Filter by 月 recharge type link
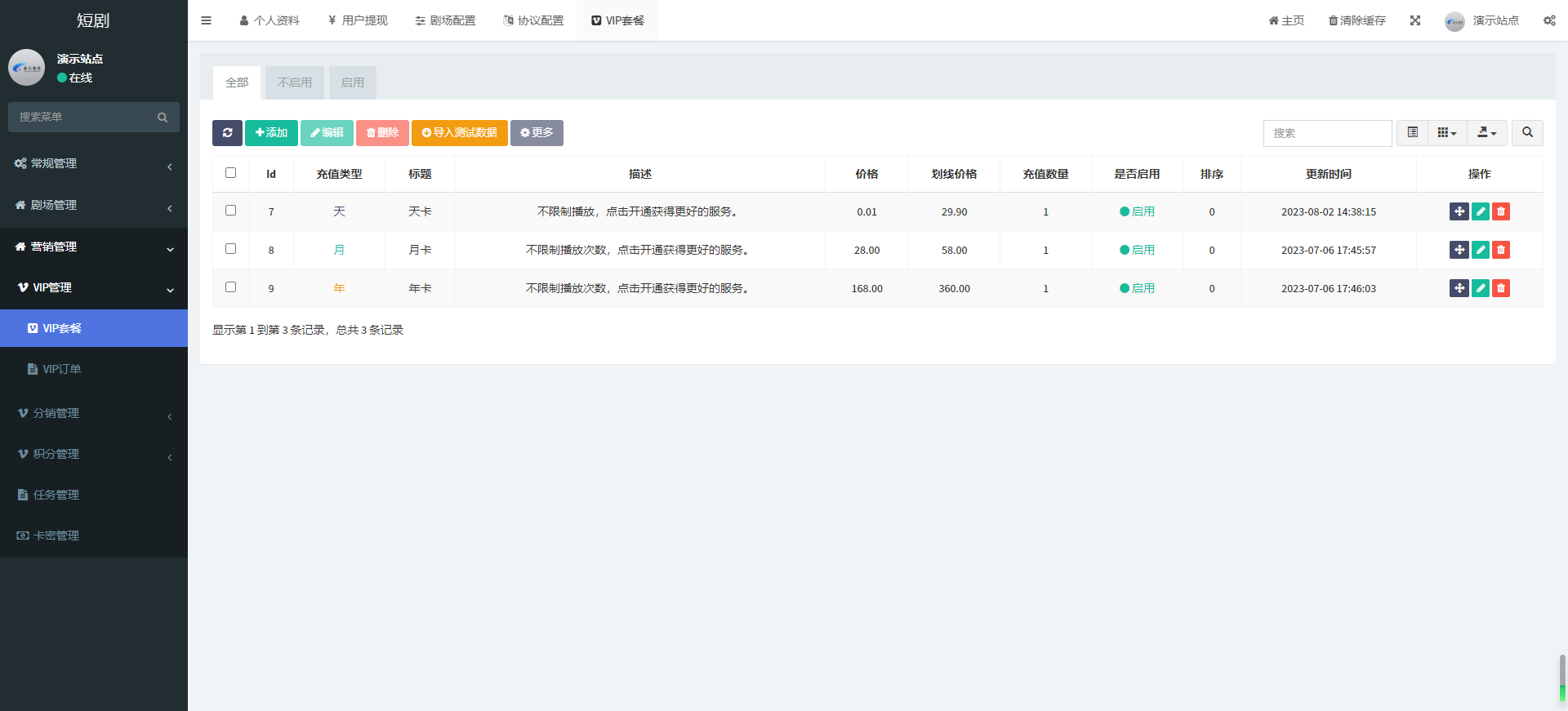The width and height of the screenshot is (1568, 711). (x=339, y=250)
